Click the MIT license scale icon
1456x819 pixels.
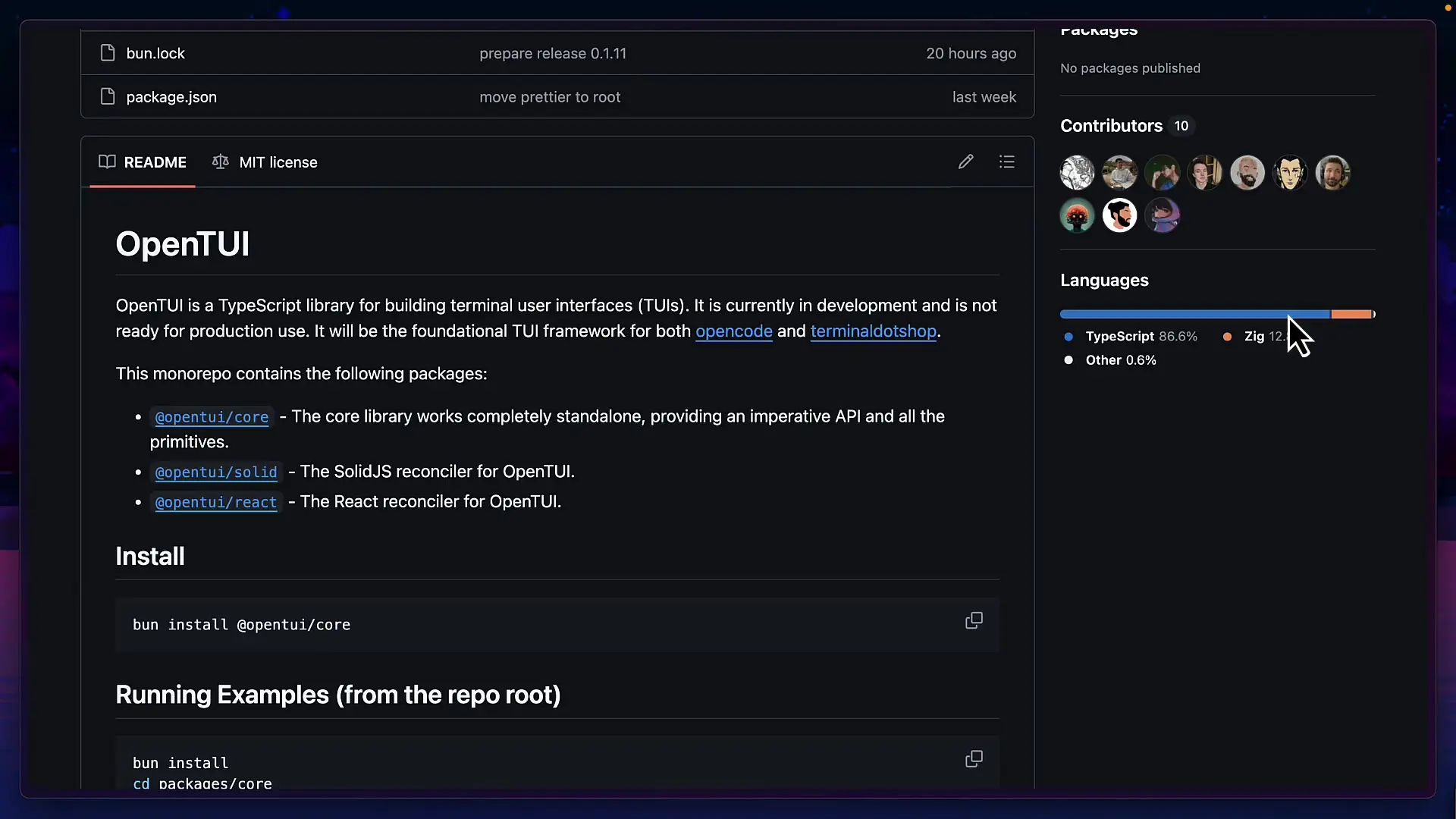pos(221,162)
